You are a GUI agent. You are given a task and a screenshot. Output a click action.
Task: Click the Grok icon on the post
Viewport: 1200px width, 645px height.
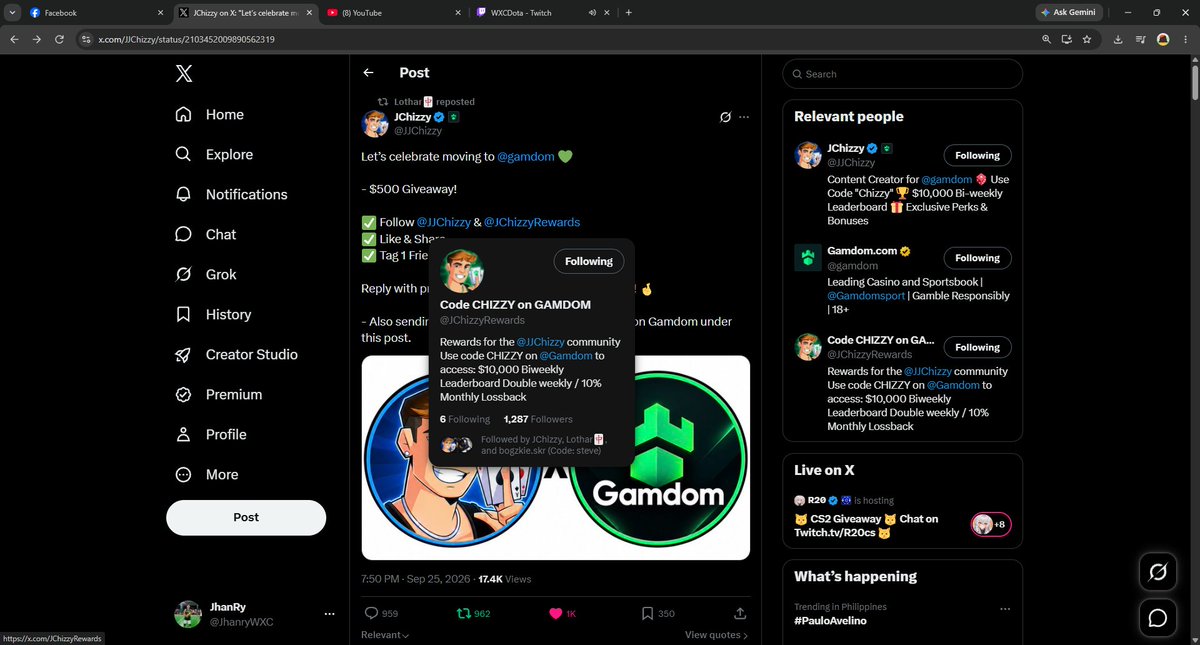click(x=726, y=117)
